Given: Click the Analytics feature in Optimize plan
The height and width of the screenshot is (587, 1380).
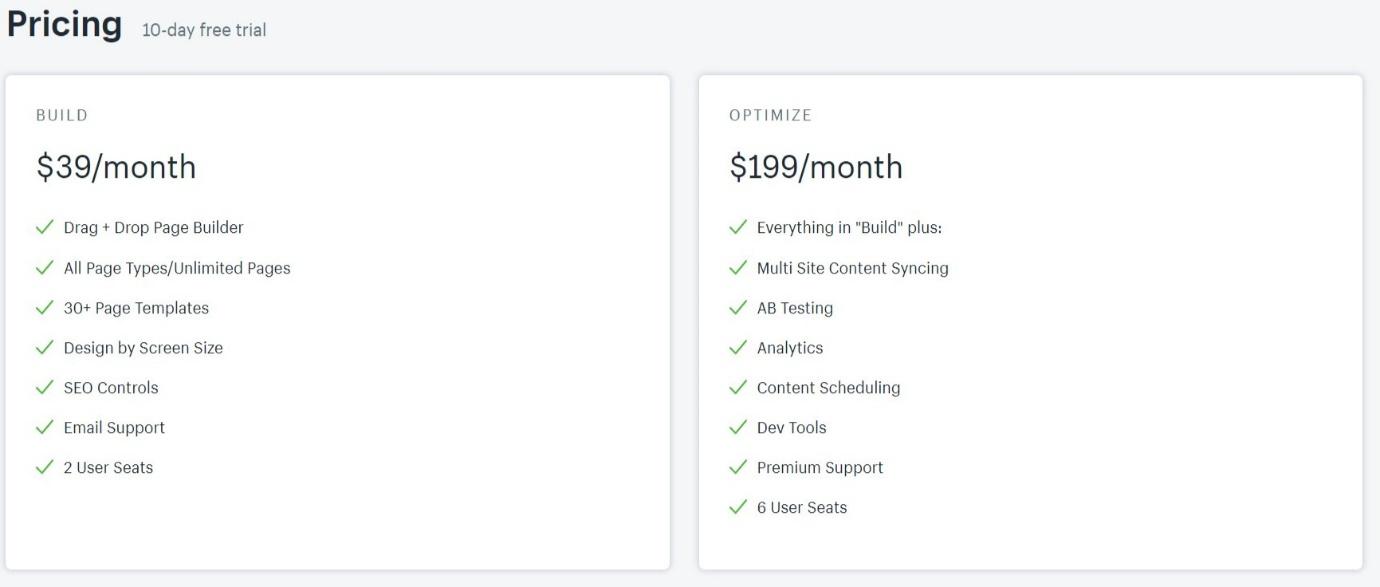Looking at the screenshot, I should click(x=790, y=348).
